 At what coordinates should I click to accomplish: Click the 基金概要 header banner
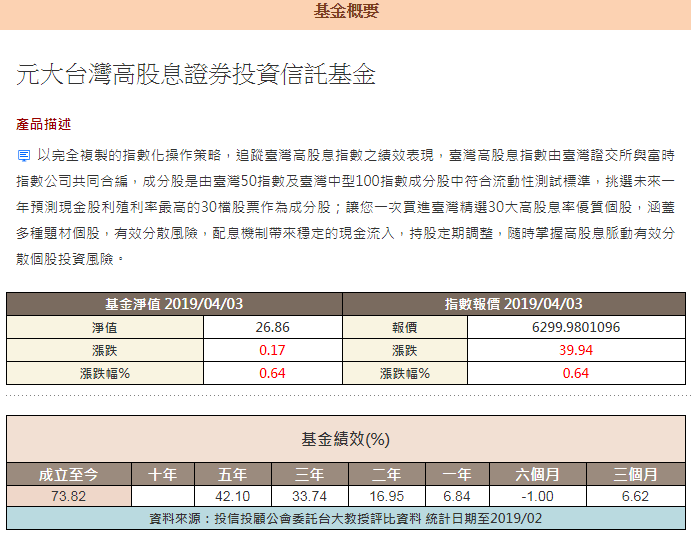pyautogui.click(x=346, y=13)
